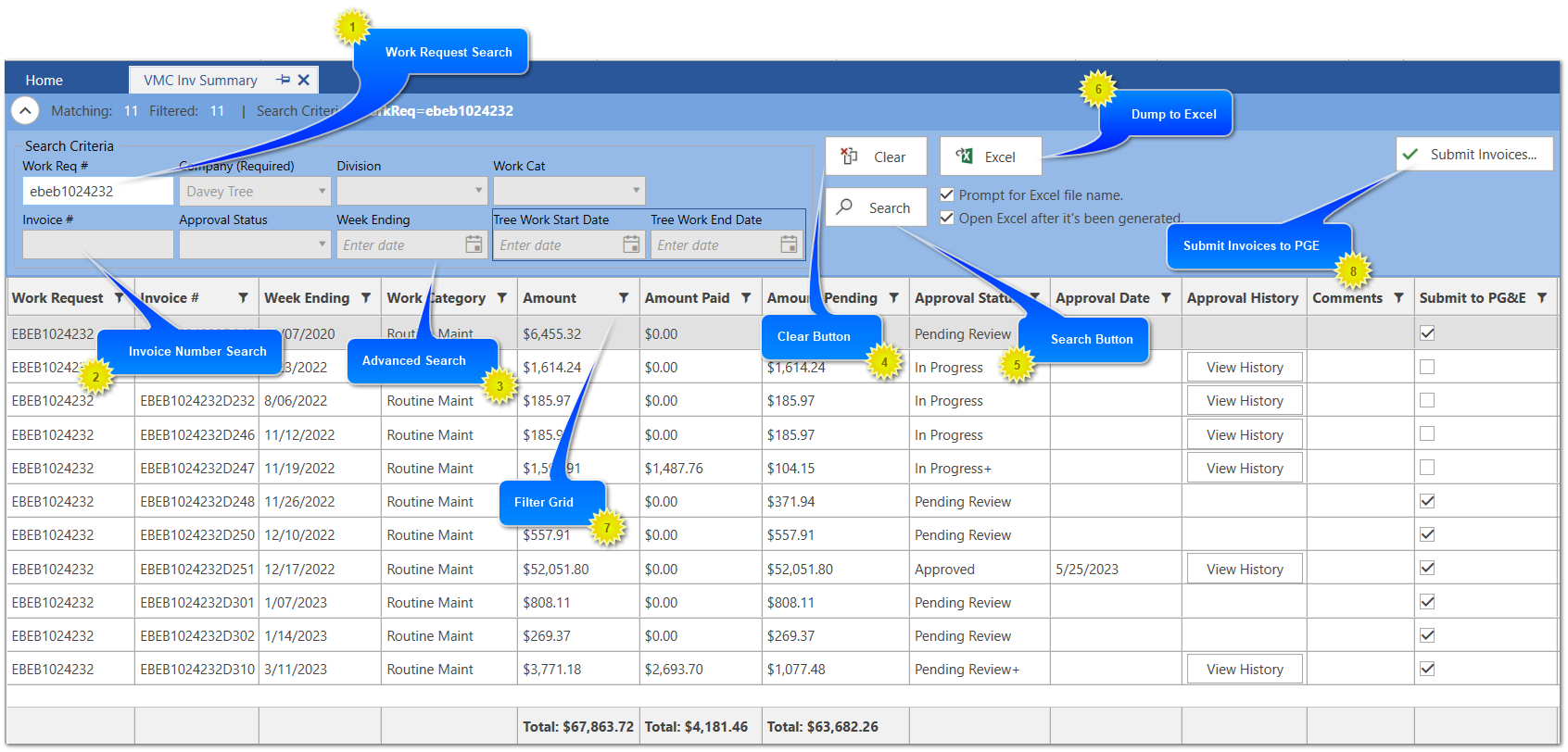Open filter for Approval Date column
This screenshot has width=1568, height=752.
tap(1166, 298)
